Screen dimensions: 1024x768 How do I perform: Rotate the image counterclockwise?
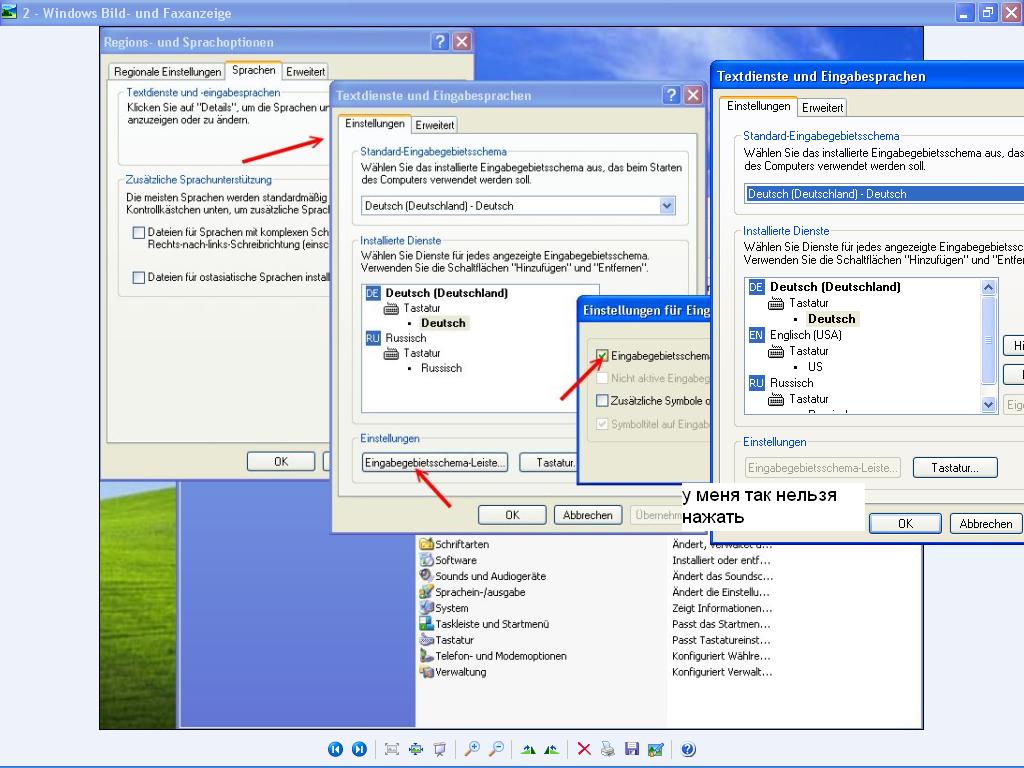[x=552, y=749]
